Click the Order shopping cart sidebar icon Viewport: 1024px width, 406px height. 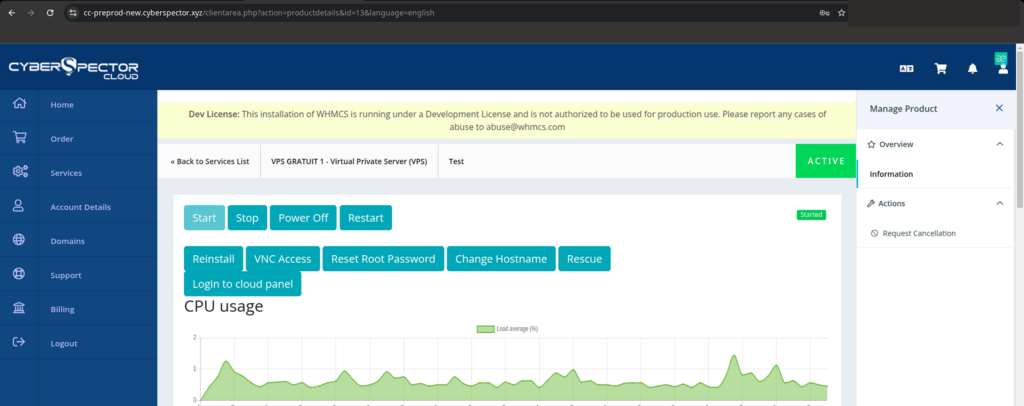pos(20,138)
